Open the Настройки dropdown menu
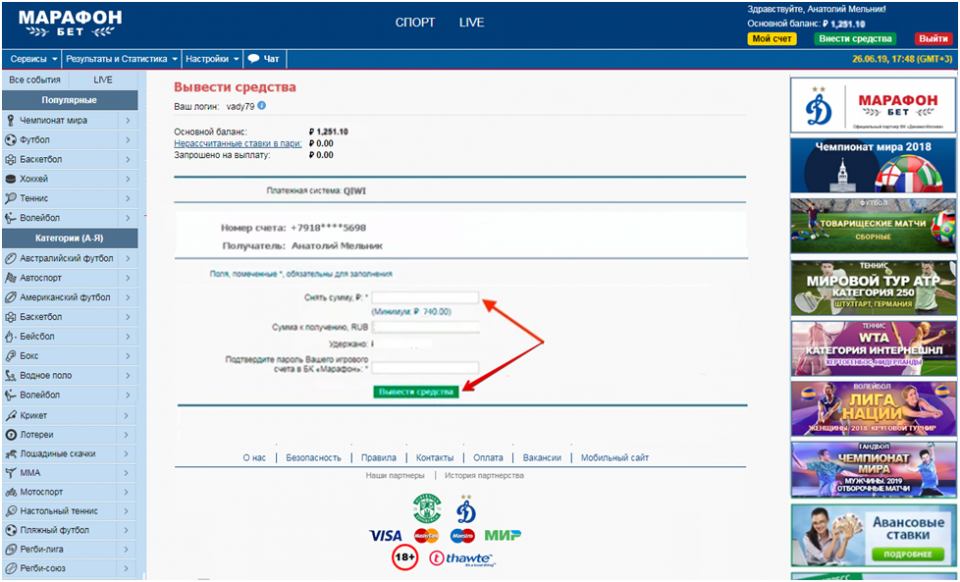The height and width of the screenshot is (582, 960). (212, 59)
